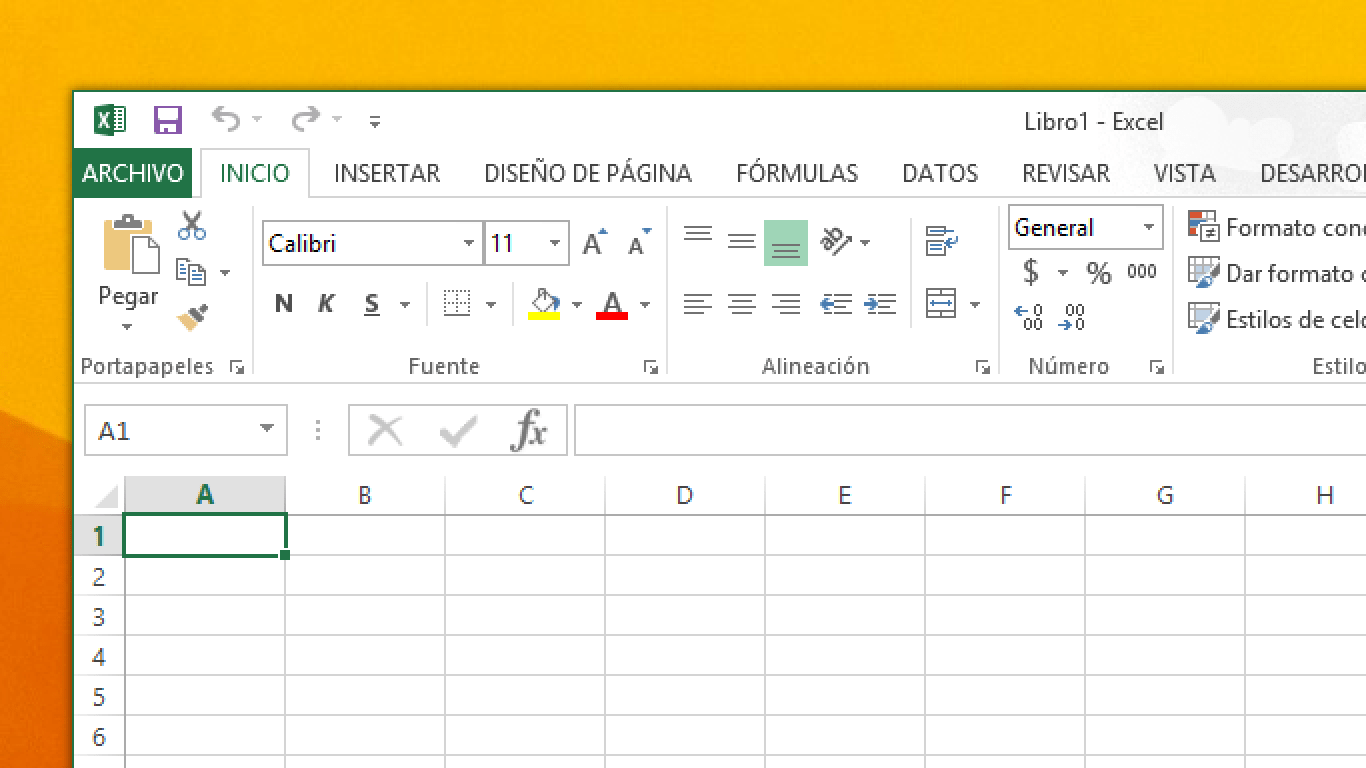Toggle the Center horizontal alignment button

click(741, 304)
